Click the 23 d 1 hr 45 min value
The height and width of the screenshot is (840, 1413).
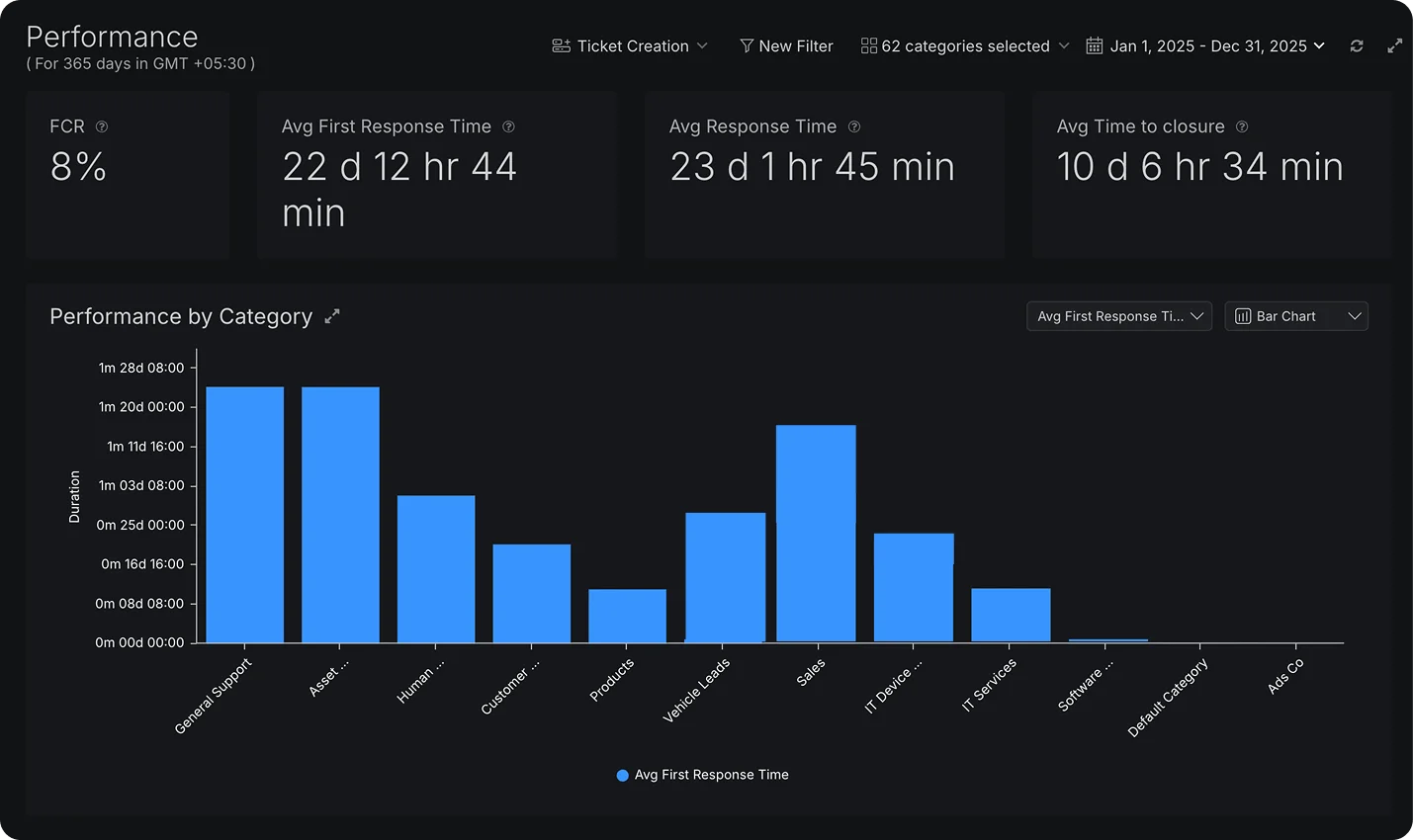(x=812, y=166)
